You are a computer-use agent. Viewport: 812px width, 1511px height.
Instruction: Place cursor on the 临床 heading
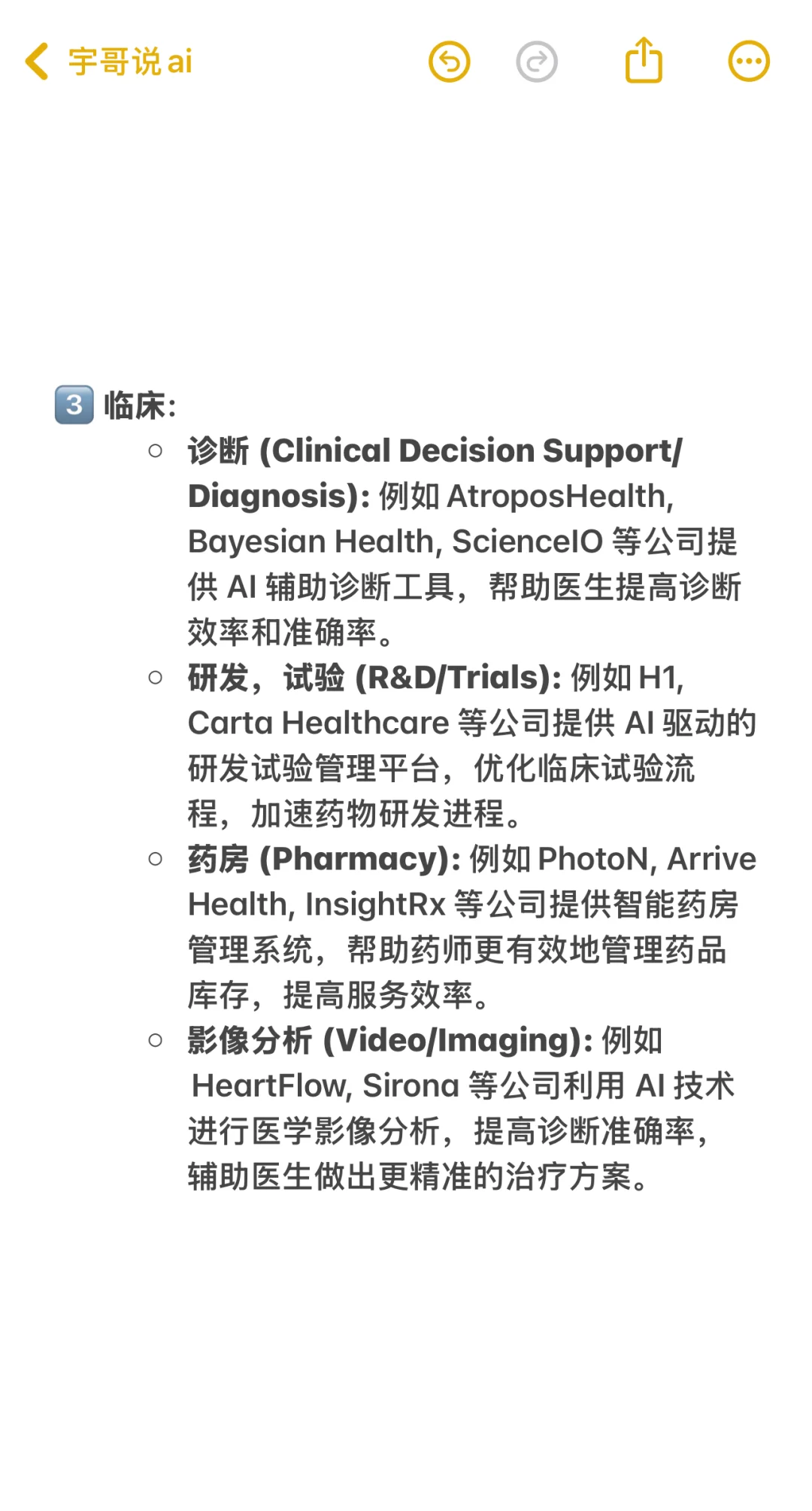(x=135, y=406)
